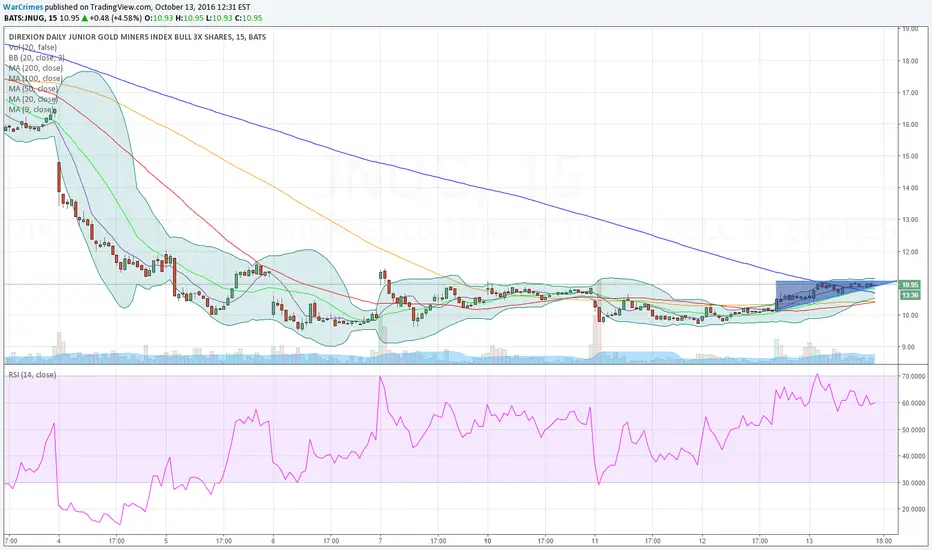Screen dimensions: 932x550
Task: Click the 18.00 price axis label
Action: 910,61
